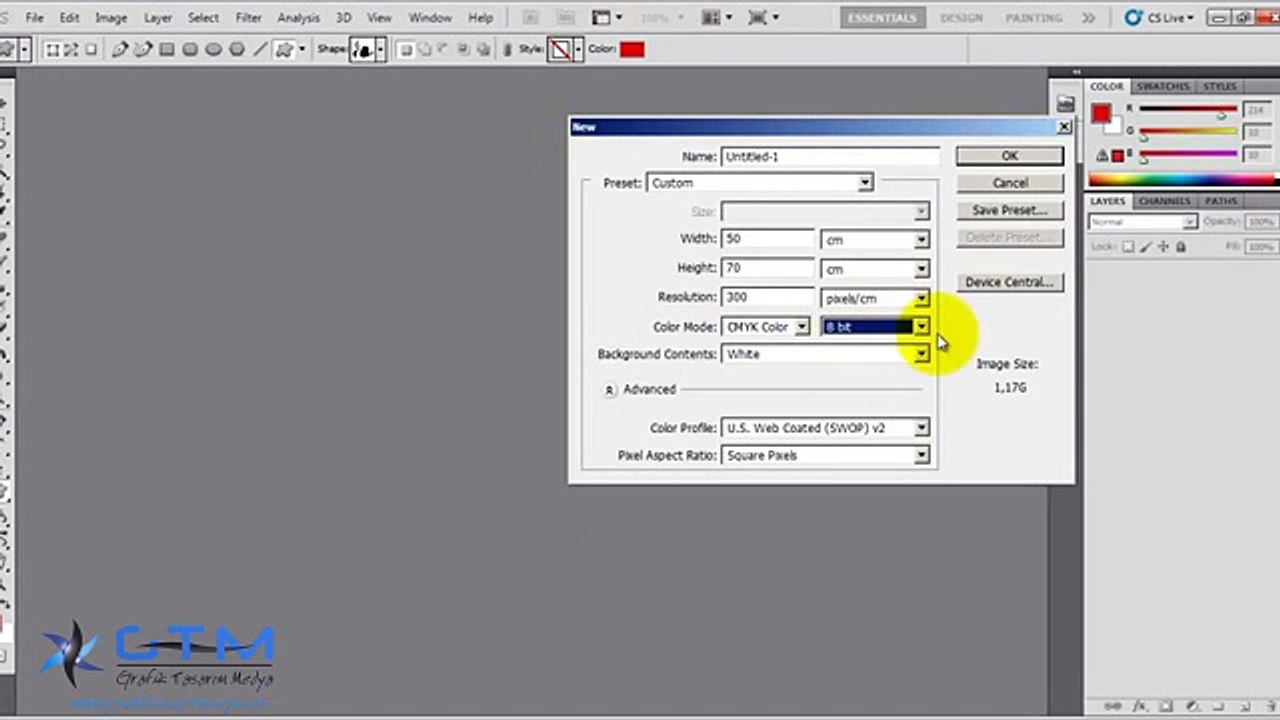Viewport: 1280px width, 720px height.
Task: Select the Polygon shape tool icon
Action: (x=237, y=49)
